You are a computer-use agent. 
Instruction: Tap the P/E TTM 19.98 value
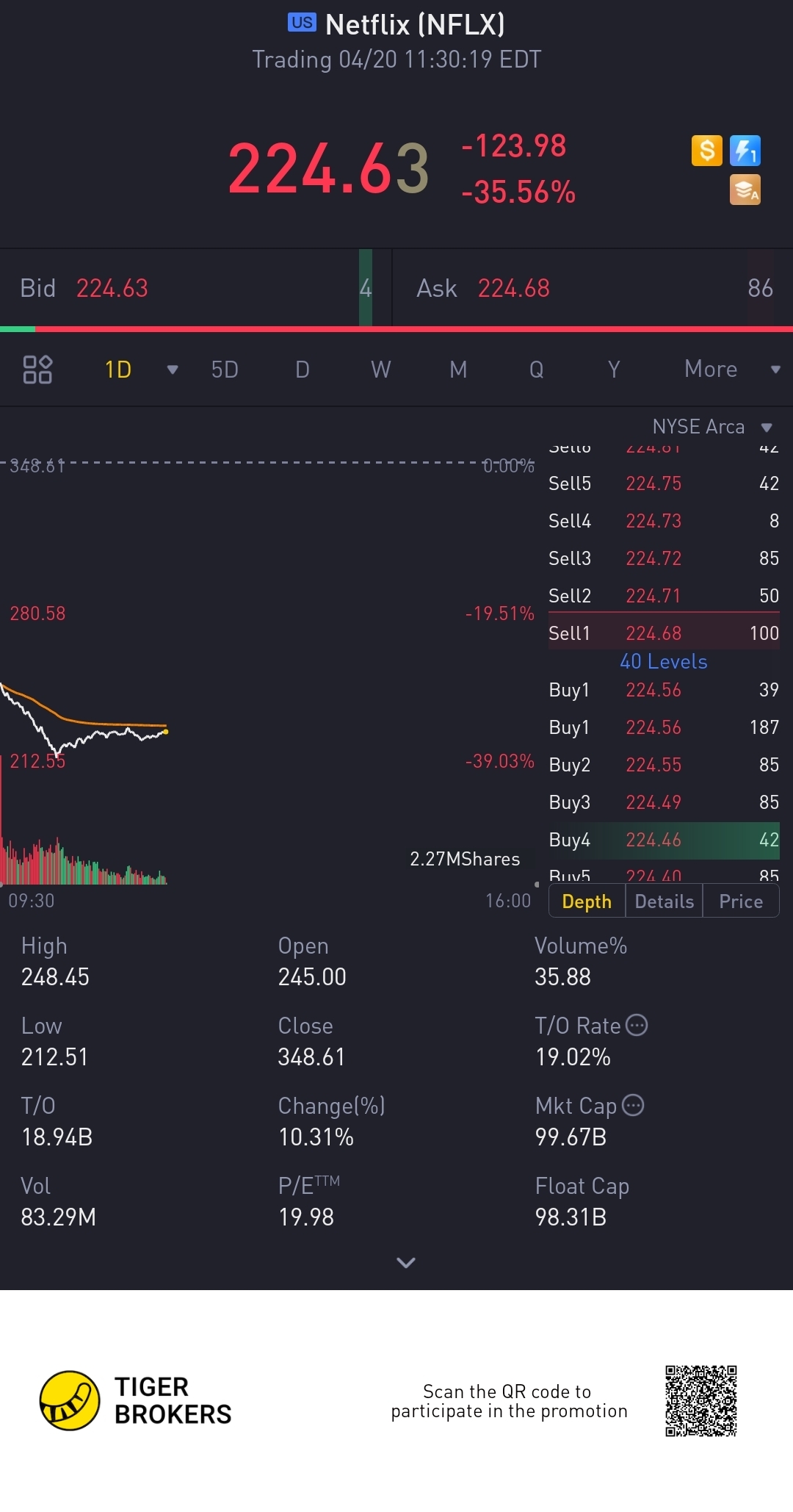tap(306, 1217)
